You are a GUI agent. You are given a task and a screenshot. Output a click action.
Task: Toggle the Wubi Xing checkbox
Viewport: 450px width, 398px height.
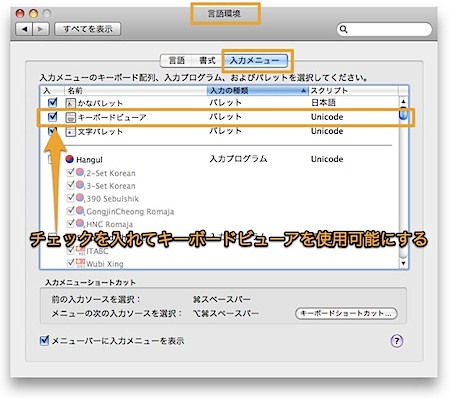tap(70, 263)
